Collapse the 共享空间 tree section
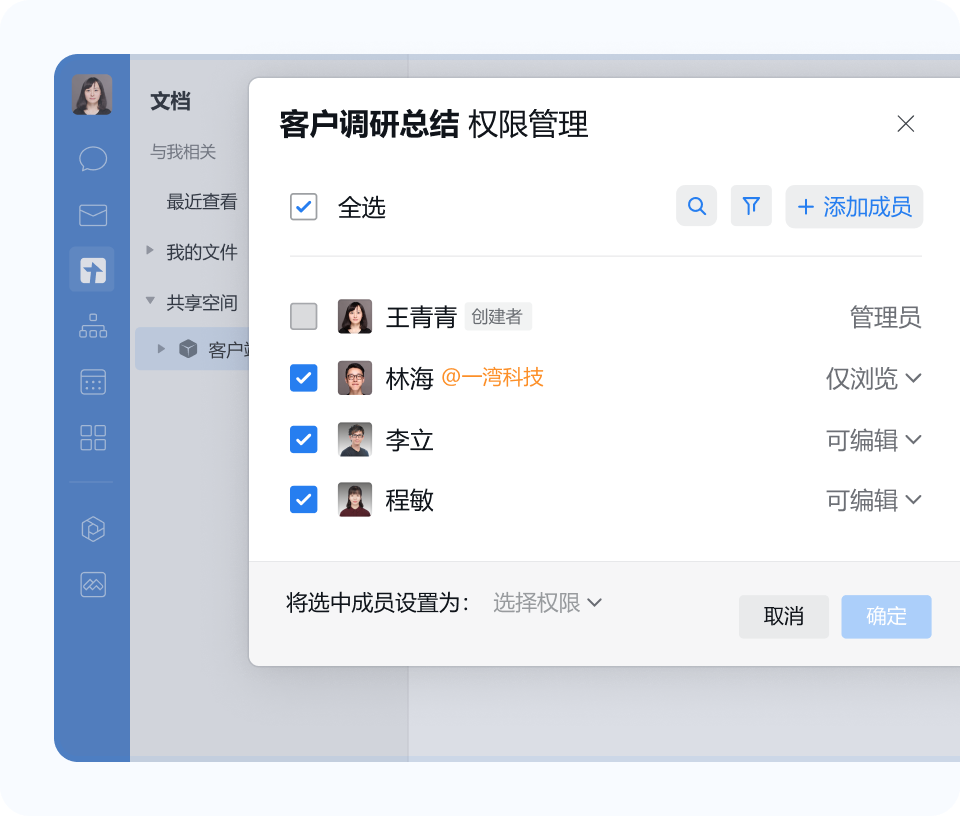The height and width of the screenshot is (816, 960). (x=150, y=302)
